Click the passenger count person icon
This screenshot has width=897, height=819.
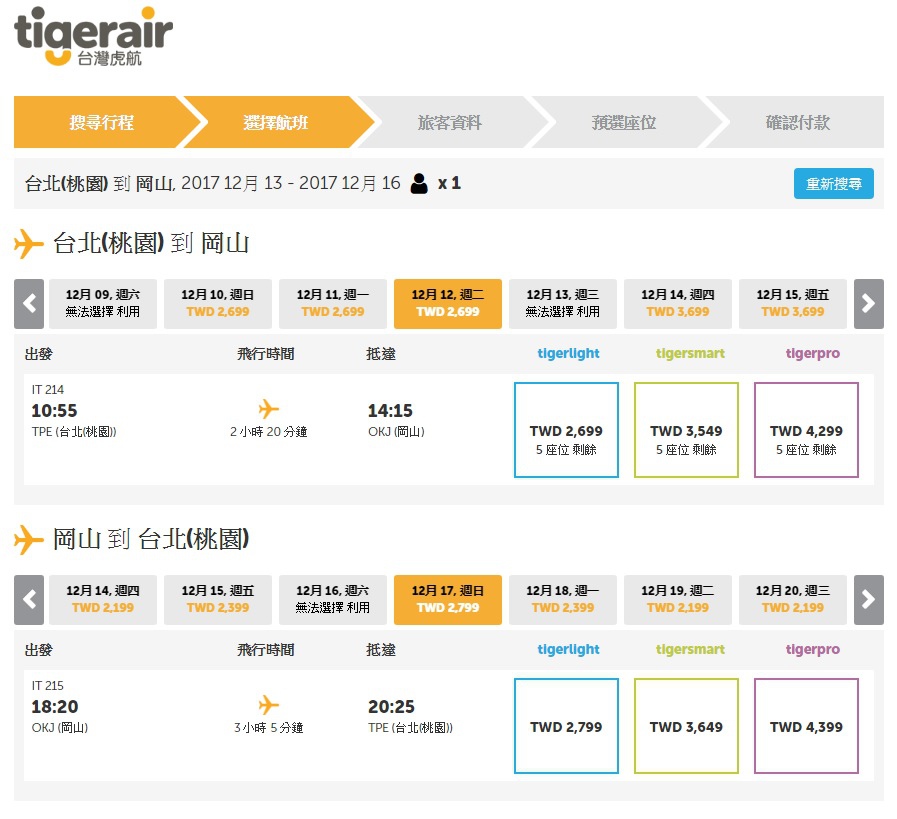click(x=419, y=184)
